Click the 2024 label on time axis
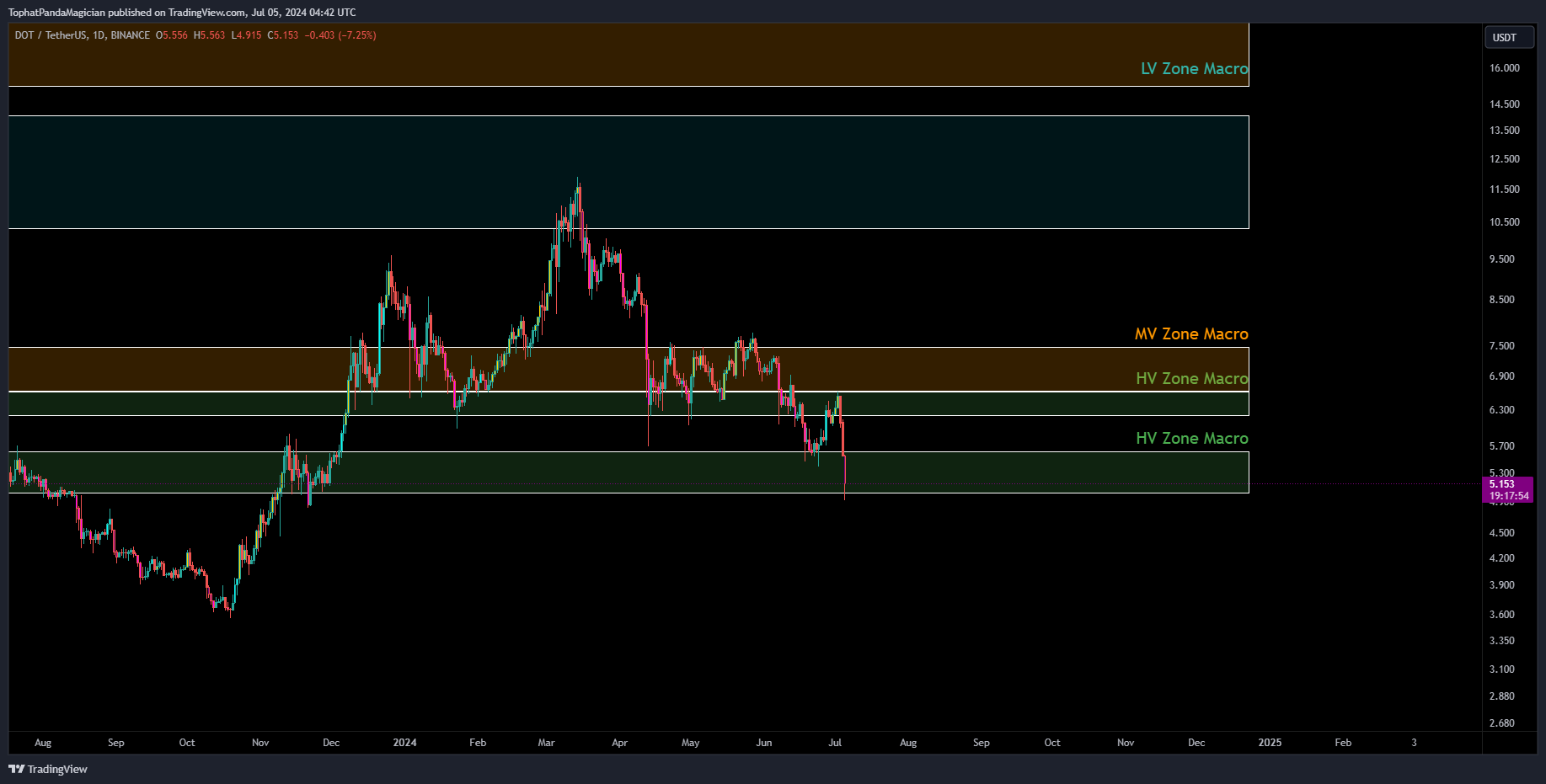 point(404,743)
